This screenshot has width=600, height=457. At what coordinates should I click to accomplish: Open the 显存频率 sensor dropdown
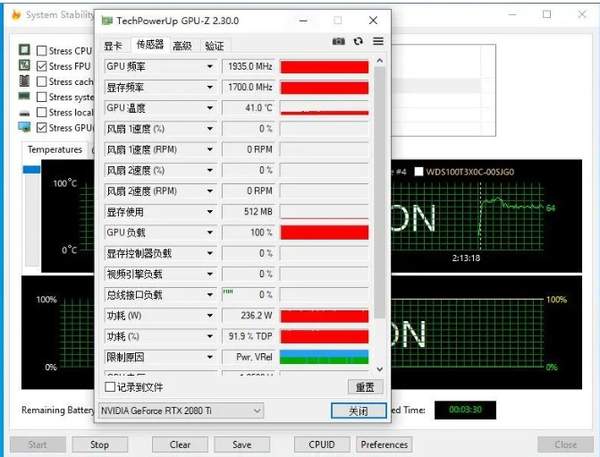pos(210,87)
